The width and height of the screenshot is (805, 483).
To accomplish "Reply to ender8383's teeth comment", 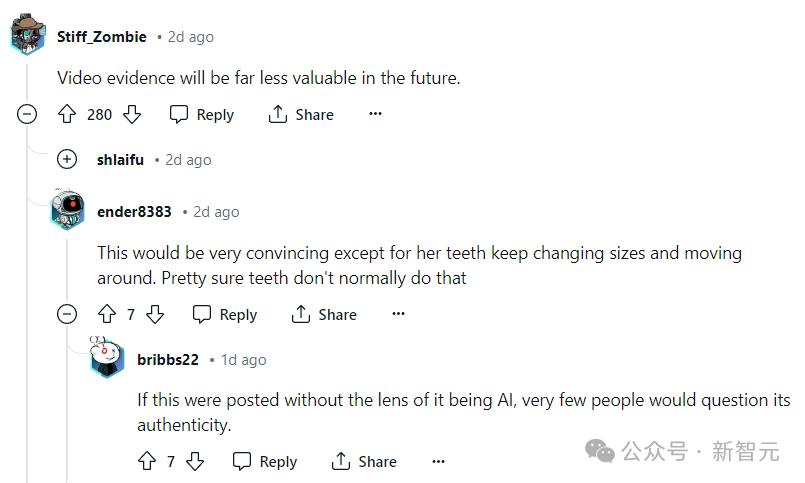I will pyautogui.click(x=225, y=314).
